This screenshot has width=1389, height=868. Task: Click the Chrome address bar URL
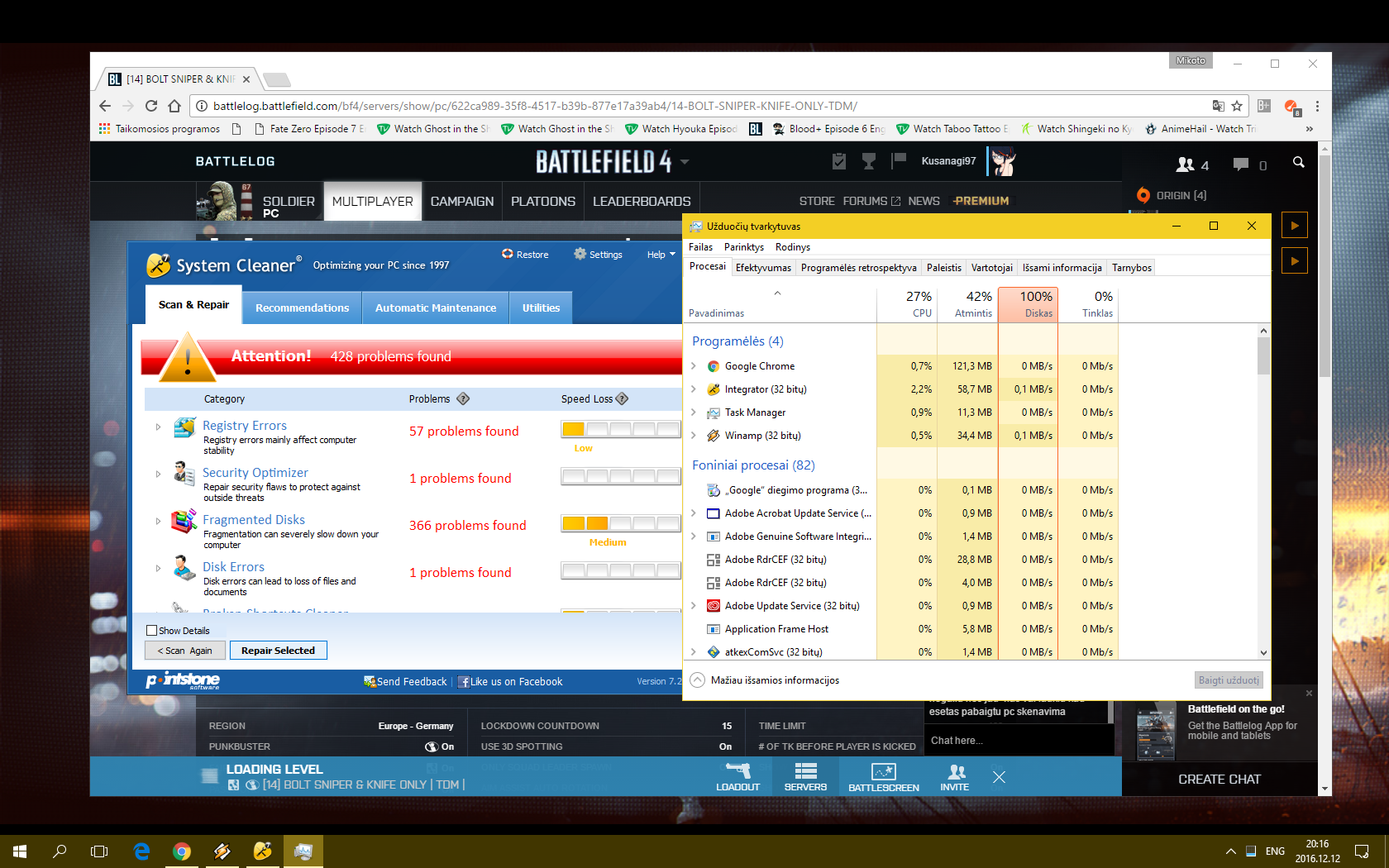tap(535, 106)
